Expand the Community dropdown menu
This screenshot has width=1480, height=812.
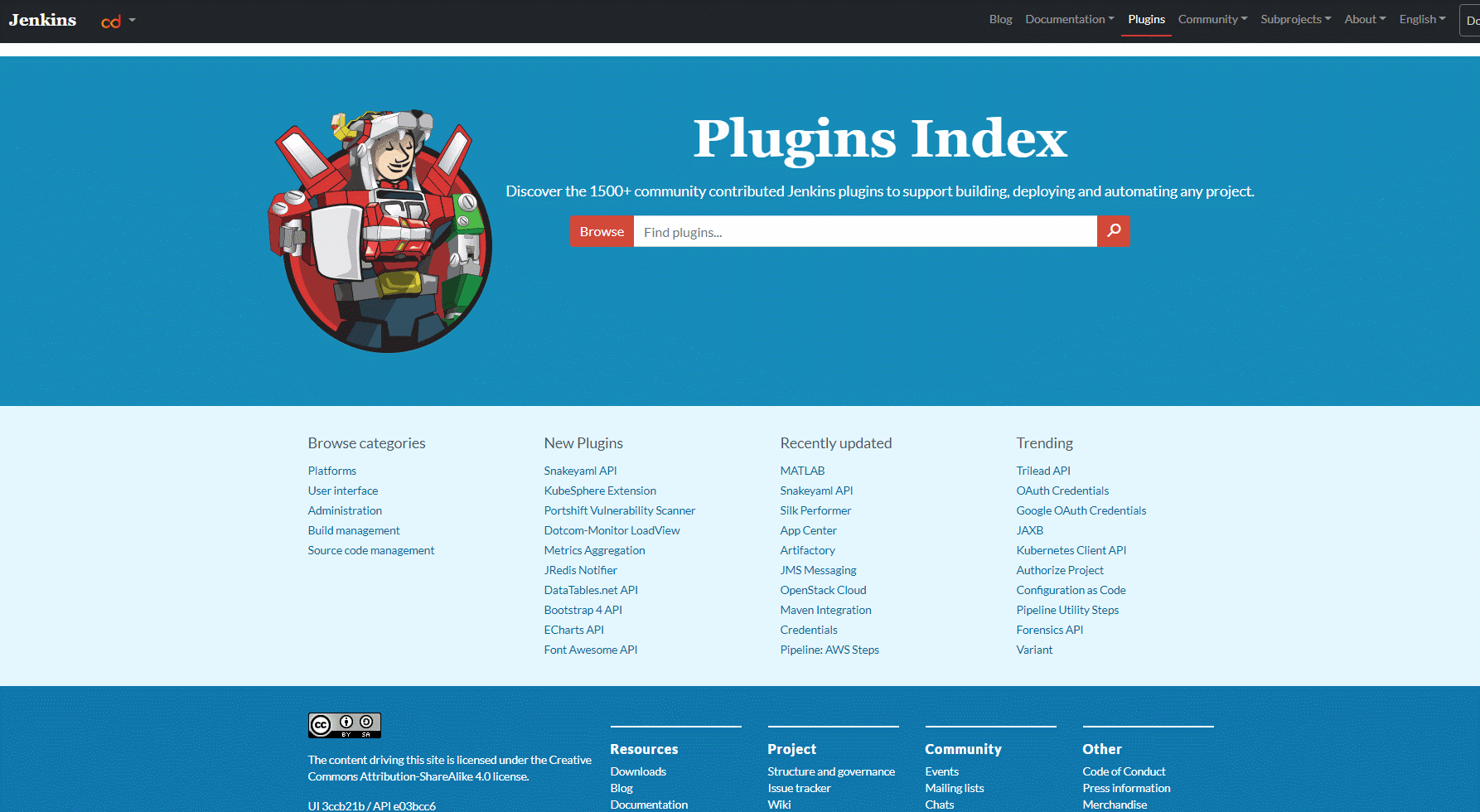click(1212, 19)
